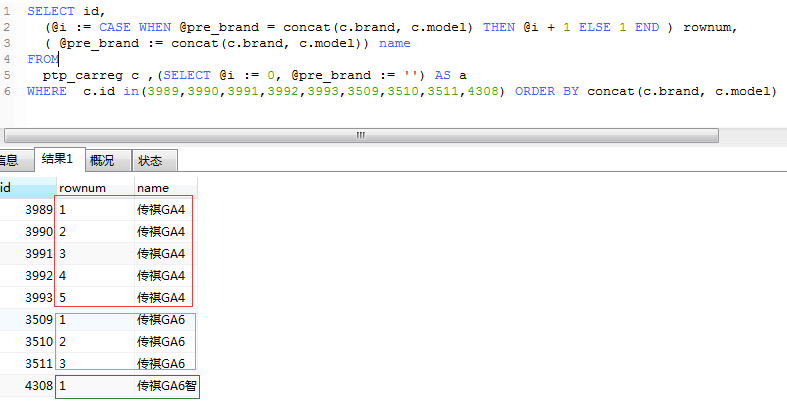Open the 概况 tab
787x403 pixels.
pos(108,161)
